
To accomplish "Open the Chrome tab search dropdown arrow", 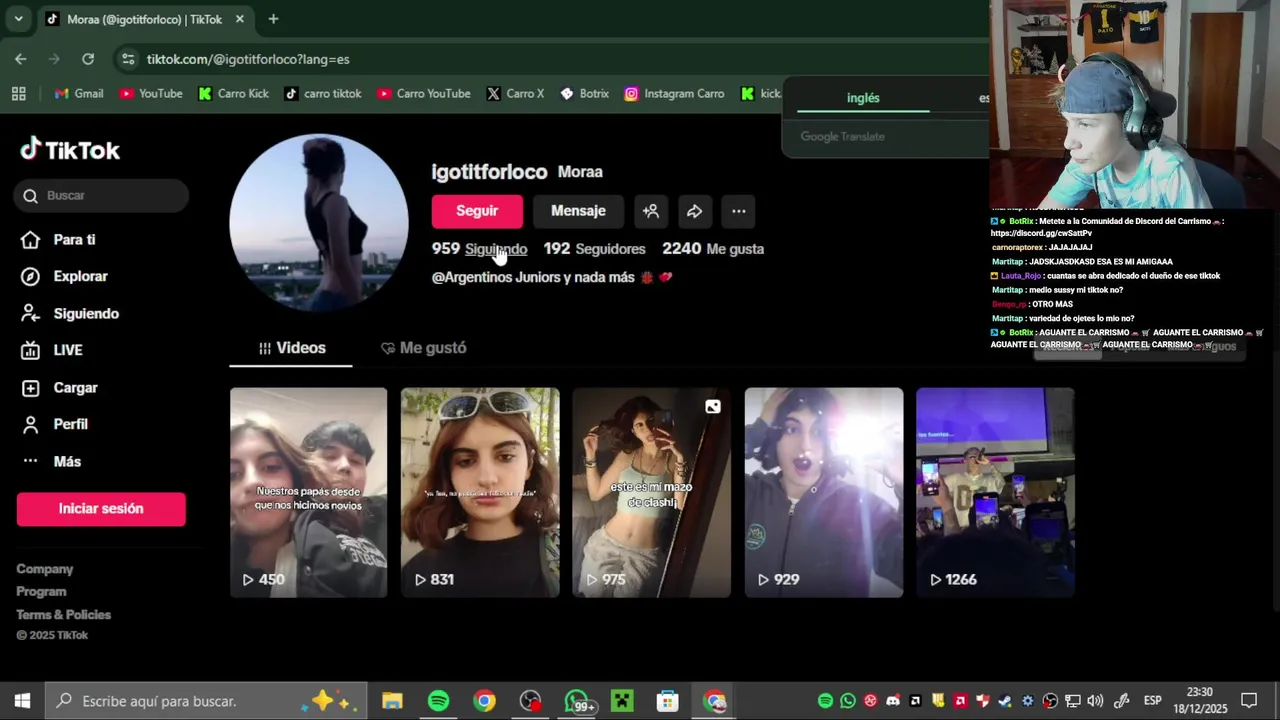I will [x=18, y=19].
